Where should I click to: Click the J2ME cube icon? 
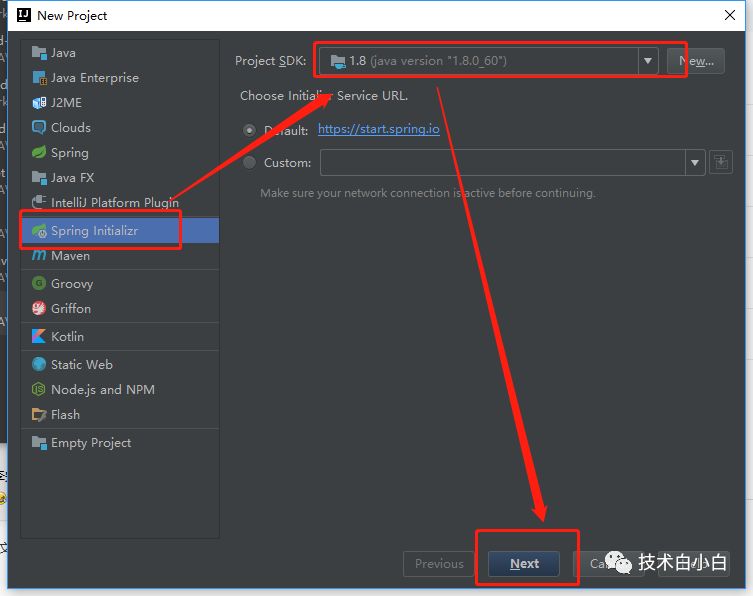click(x=39, y=102)
